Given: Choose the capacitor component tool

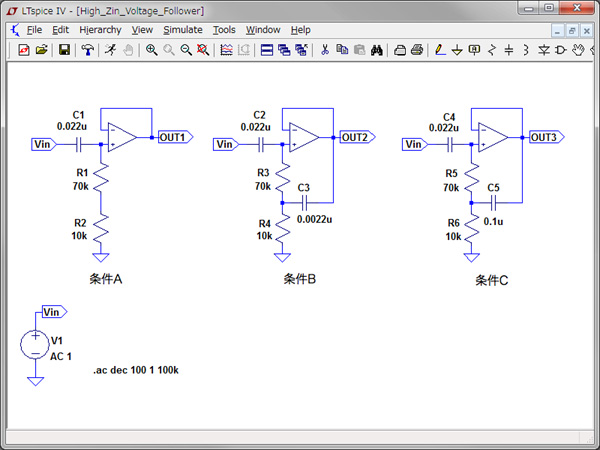Looking at the screenshot, I should pyautogui.click(x=509, y=50).
